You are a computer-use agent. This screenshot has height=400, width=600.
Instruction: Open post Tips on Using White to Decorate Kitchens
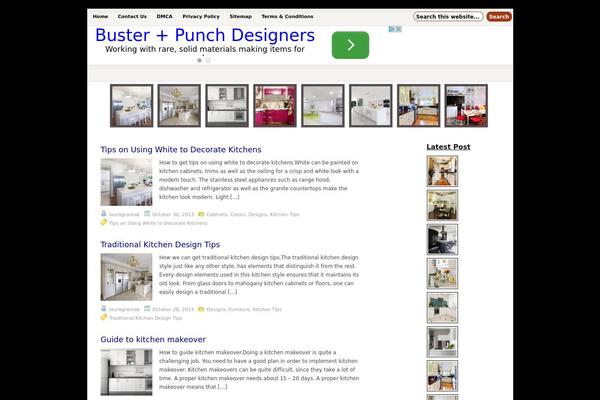tap(181, 150)
